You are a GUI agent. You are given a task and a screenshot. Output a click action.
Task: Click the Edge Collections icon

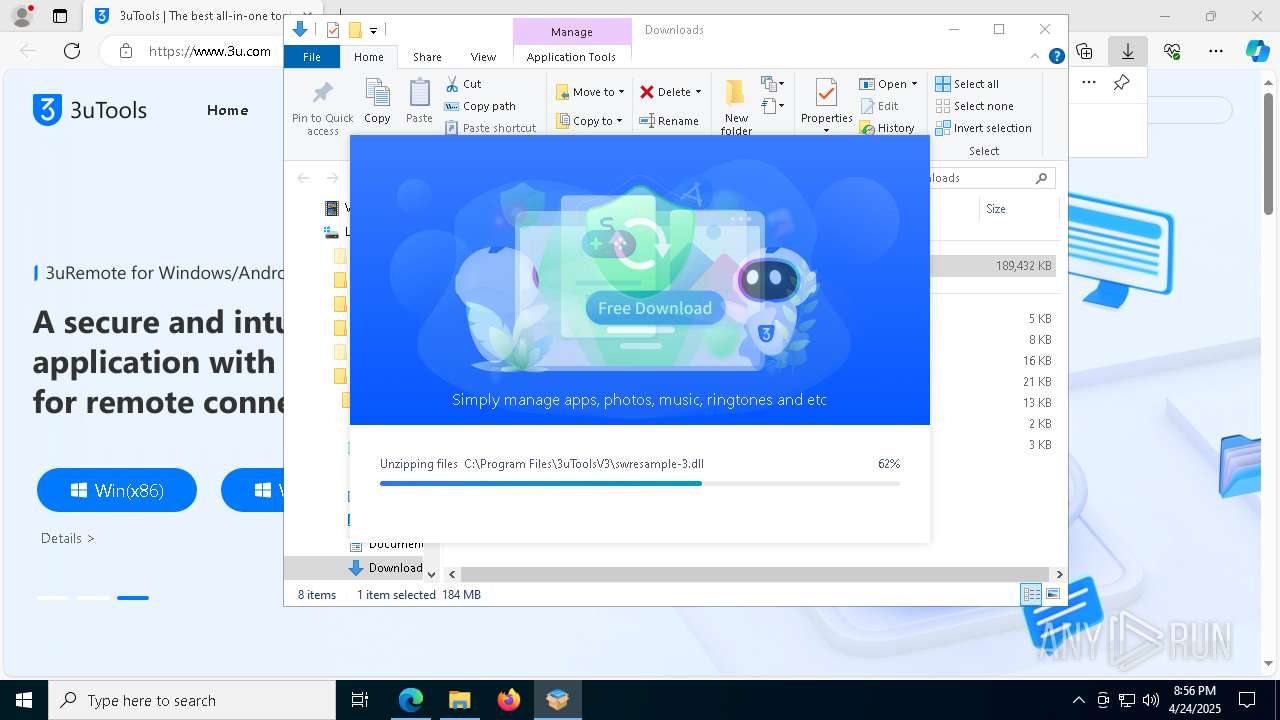point(1084,51)
